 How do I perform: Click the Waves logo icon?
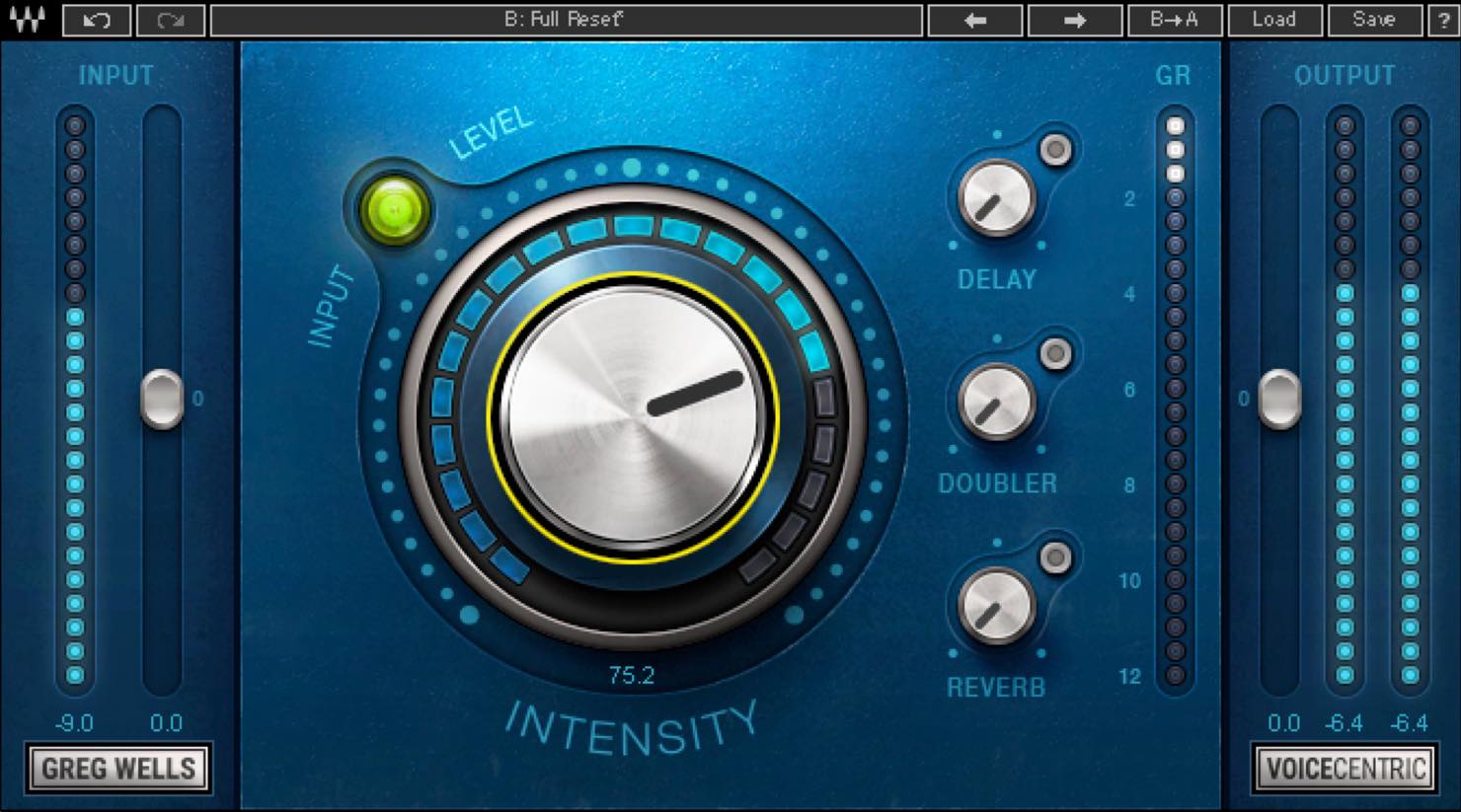28,20
